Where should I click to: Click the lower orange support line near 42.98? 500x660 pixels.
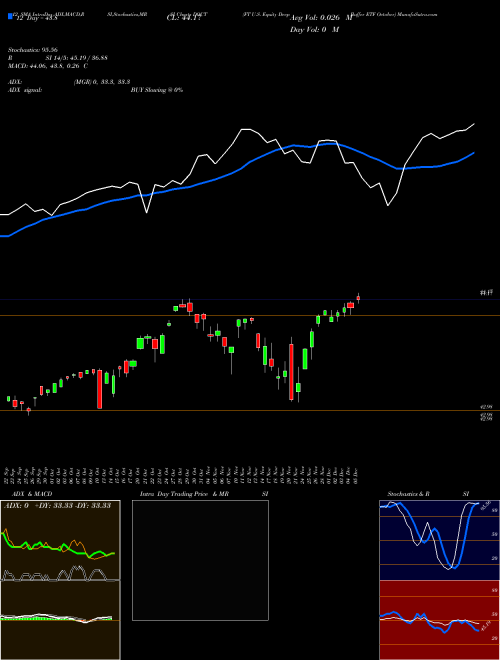(250, 410)
